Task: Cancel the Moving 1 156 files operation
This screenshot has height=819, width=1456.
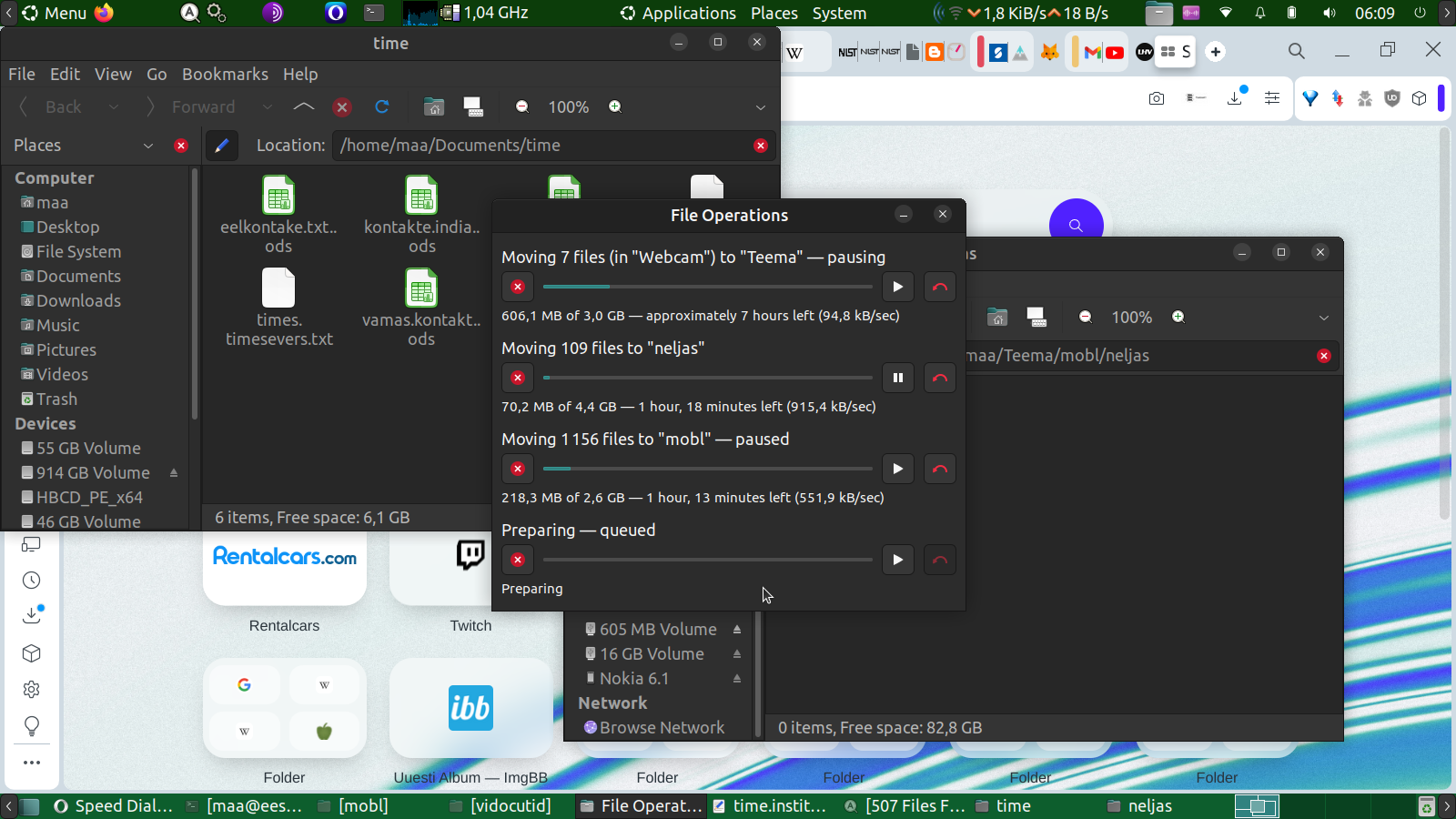Action: 518,469
